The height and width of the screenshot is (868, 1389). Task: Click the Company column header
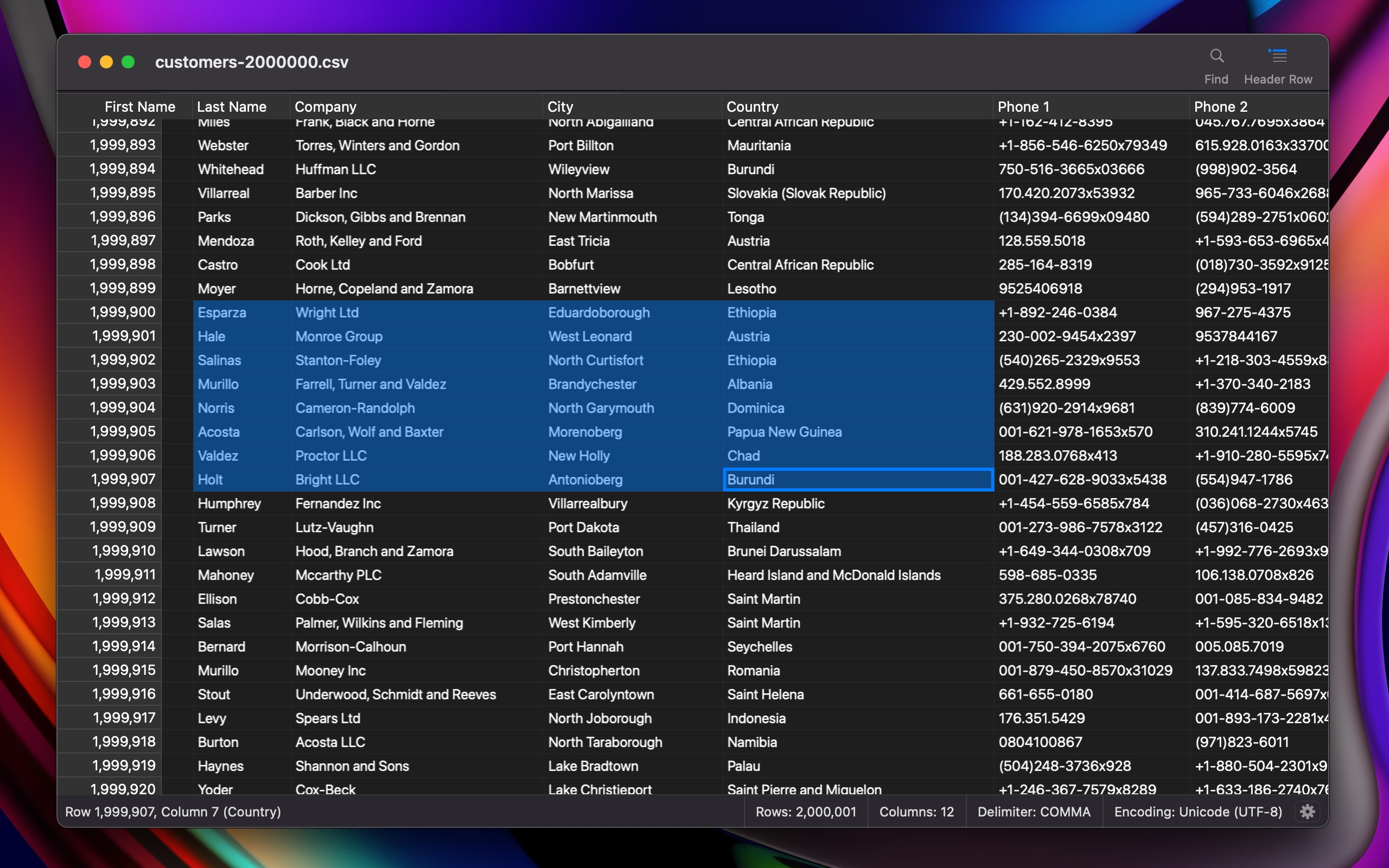(x=326, y=107)
